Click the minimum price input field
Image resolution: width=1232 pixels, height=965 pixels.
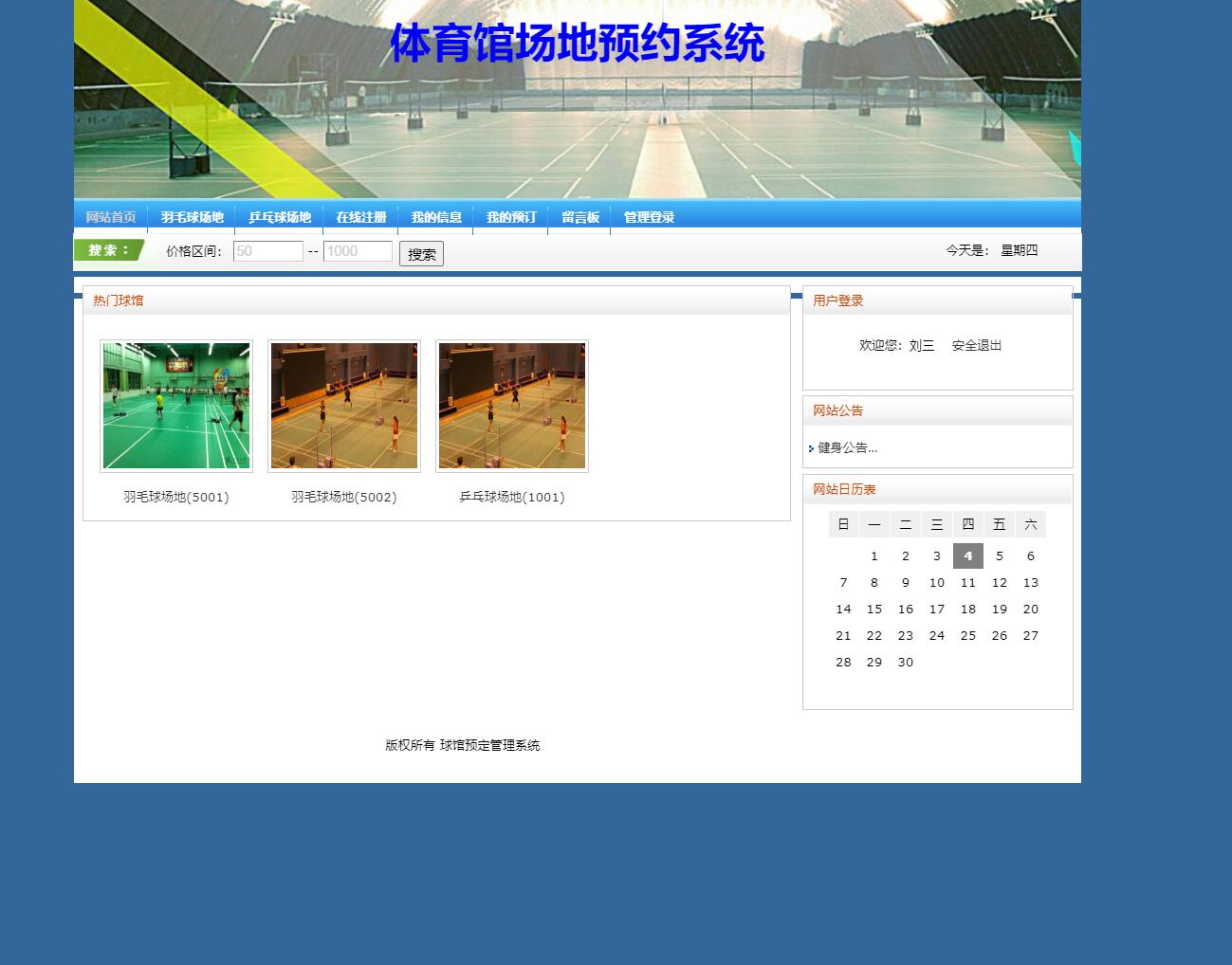pyautogui.click(x=268, y=250)
